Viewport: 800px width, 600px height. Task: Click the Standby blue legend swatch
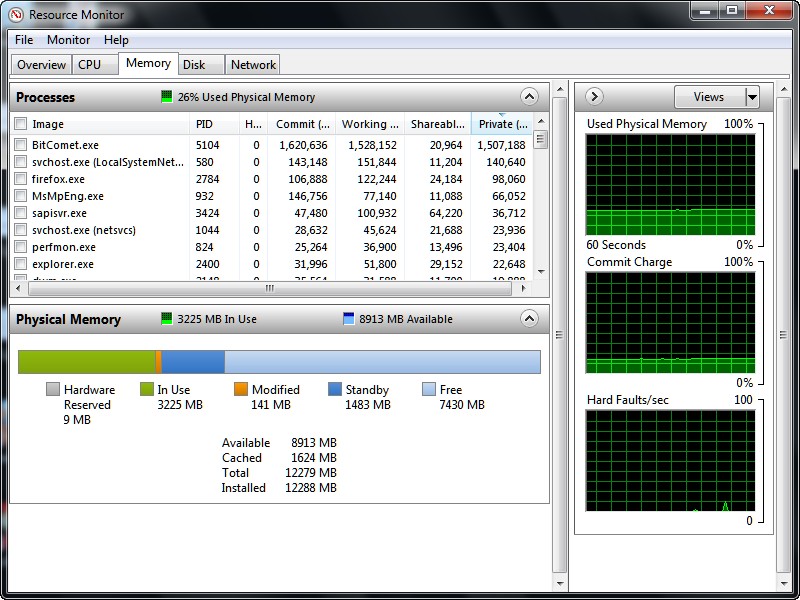[x=335, y=389]
